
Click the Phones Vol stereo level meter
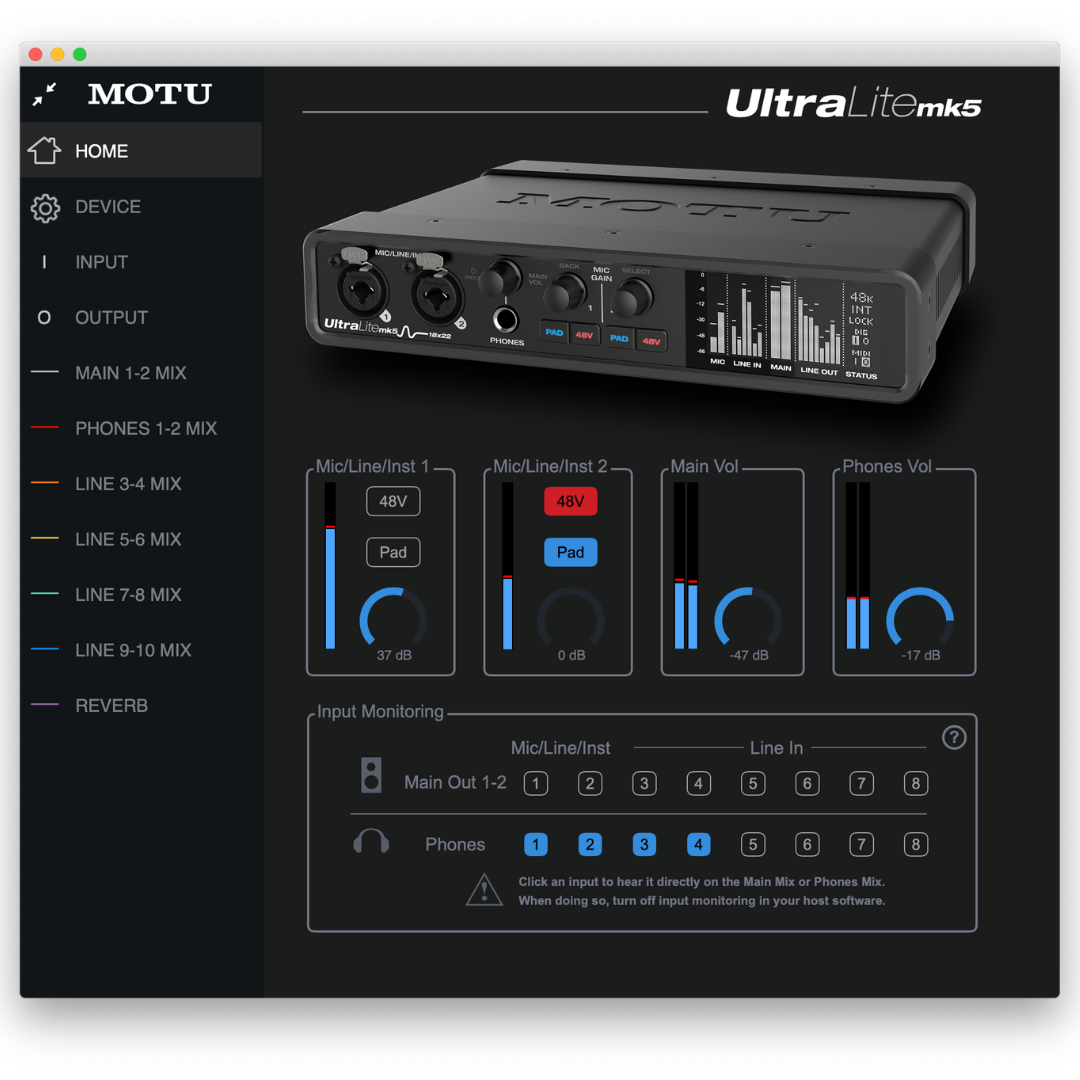click(x=858, y=565)
